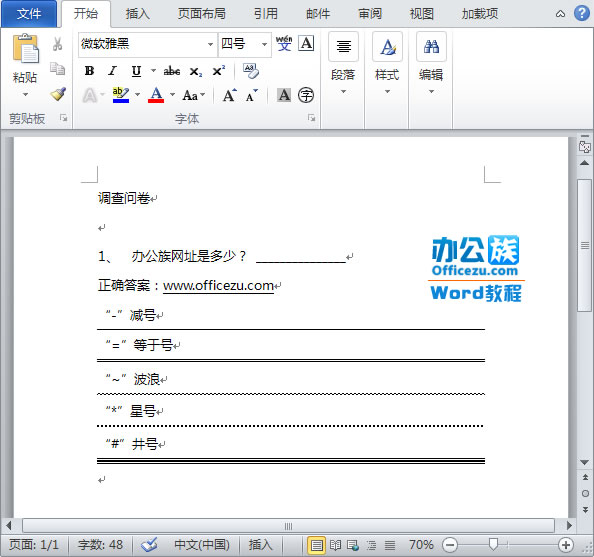Open the Editing group menu
The height and width of the screenshot is (557, 594).
(431, 63)
